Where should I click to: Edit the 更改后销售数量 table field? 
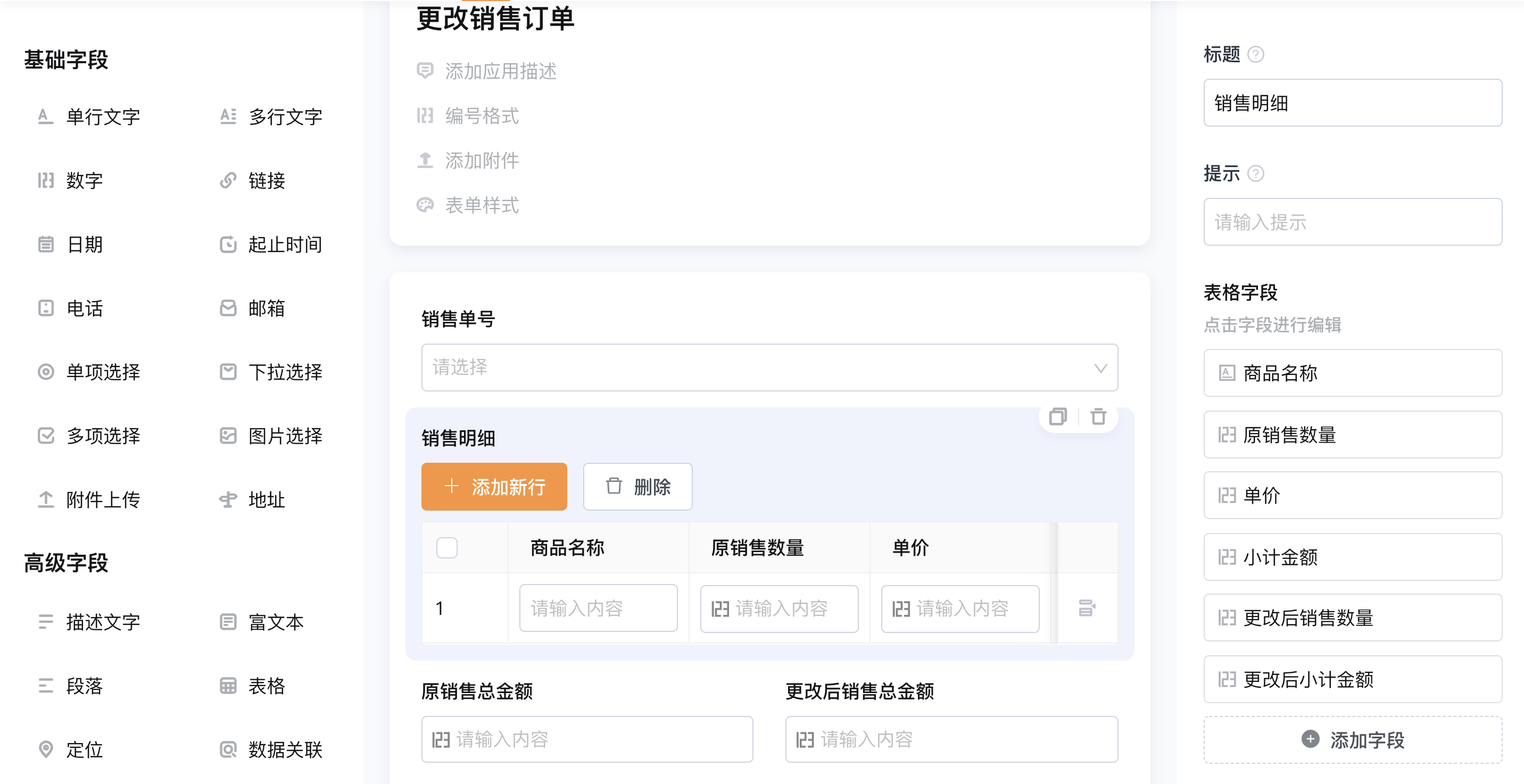click(1353, 618)
